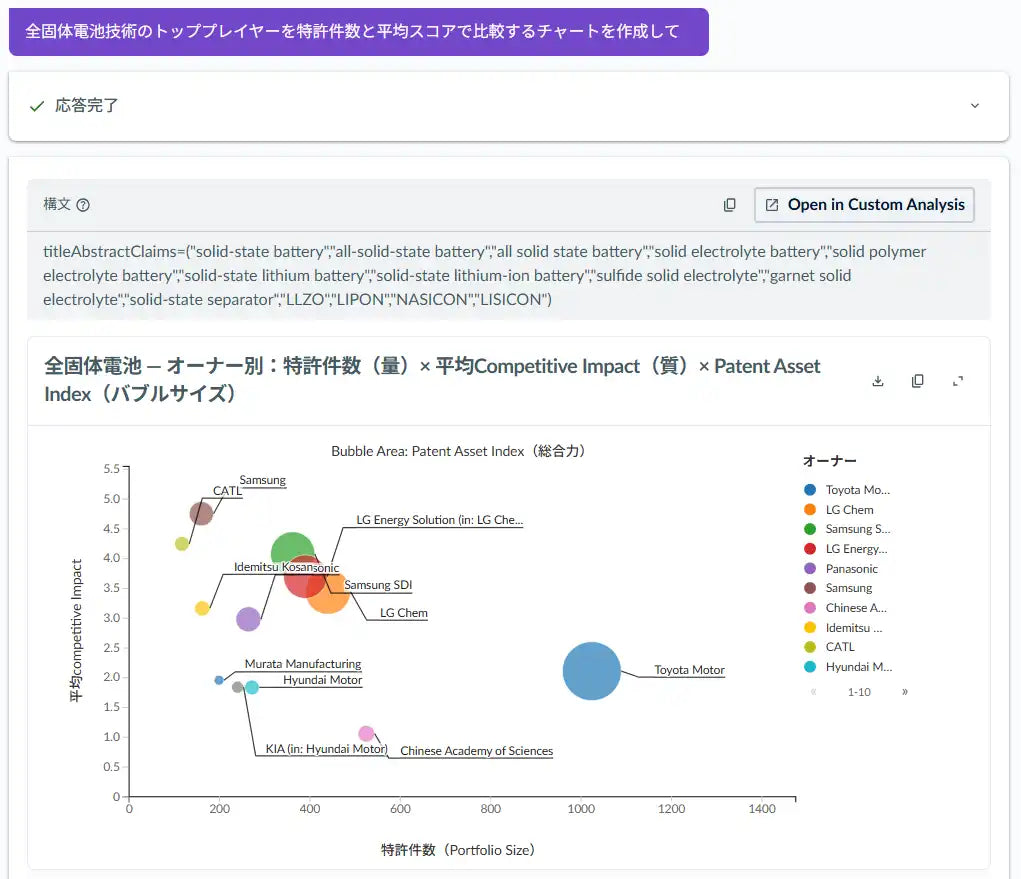Viewport: 1021px width, 879px height.
Task: Toggle Idemitsu legend entry
Action: tap(843, 628)
